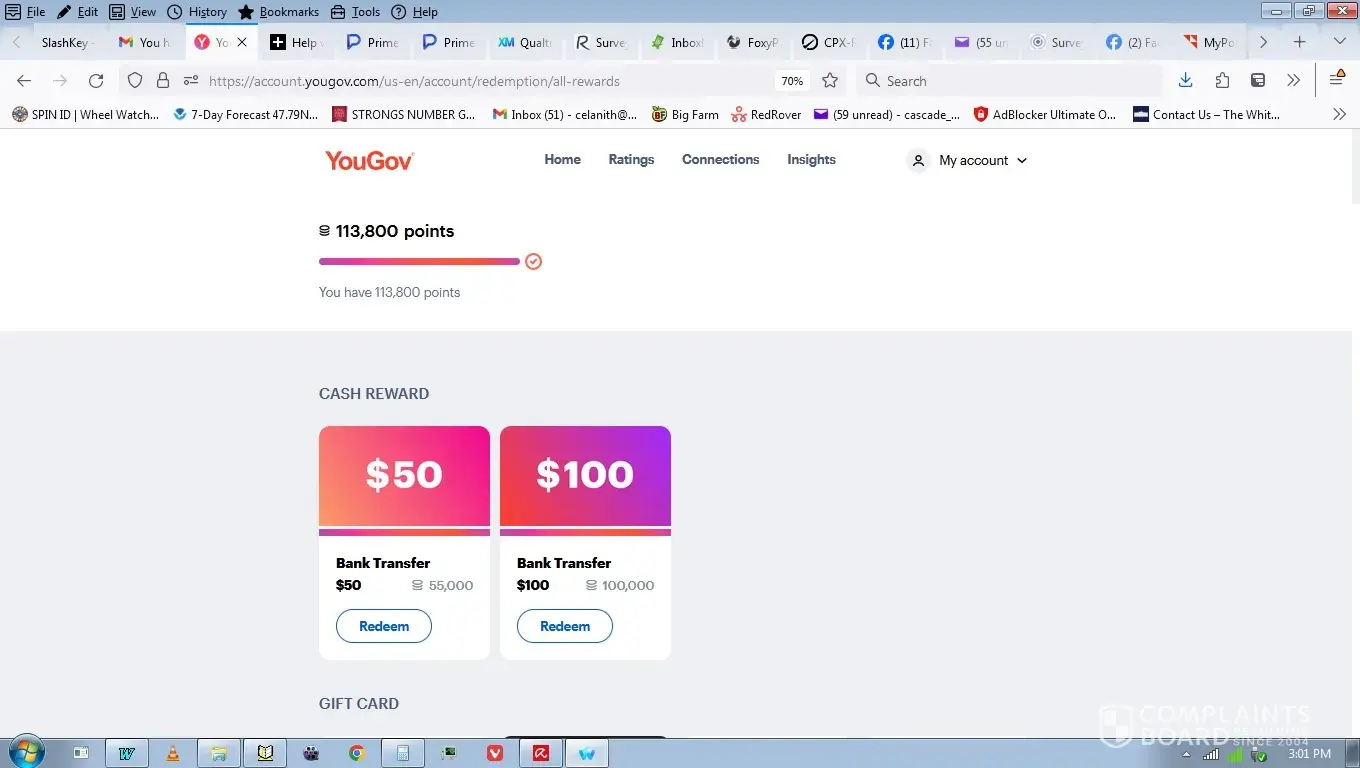This screenshot has width=1360, height=768.
Task: Open the Connections page
Action: click(720, 160)
